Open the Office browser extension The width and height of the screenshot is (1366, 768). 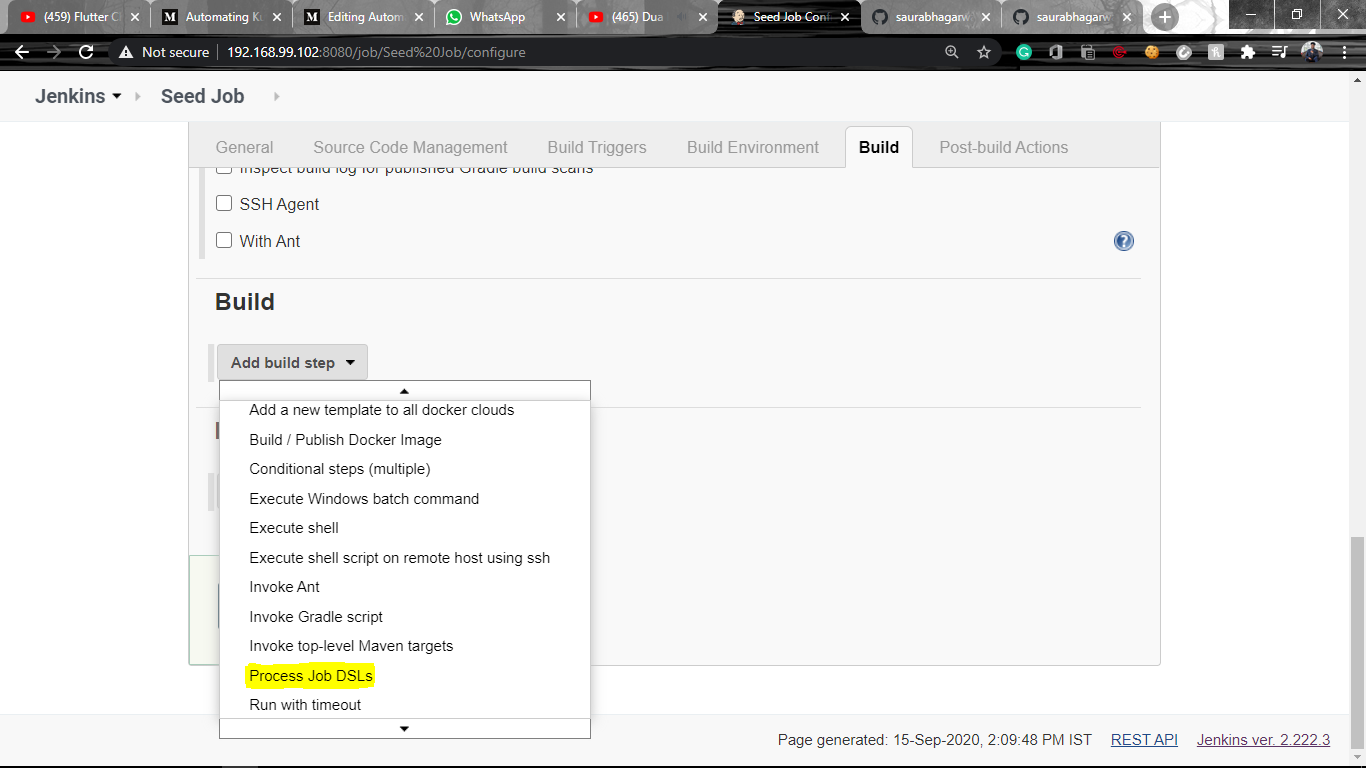point(1056,52)
